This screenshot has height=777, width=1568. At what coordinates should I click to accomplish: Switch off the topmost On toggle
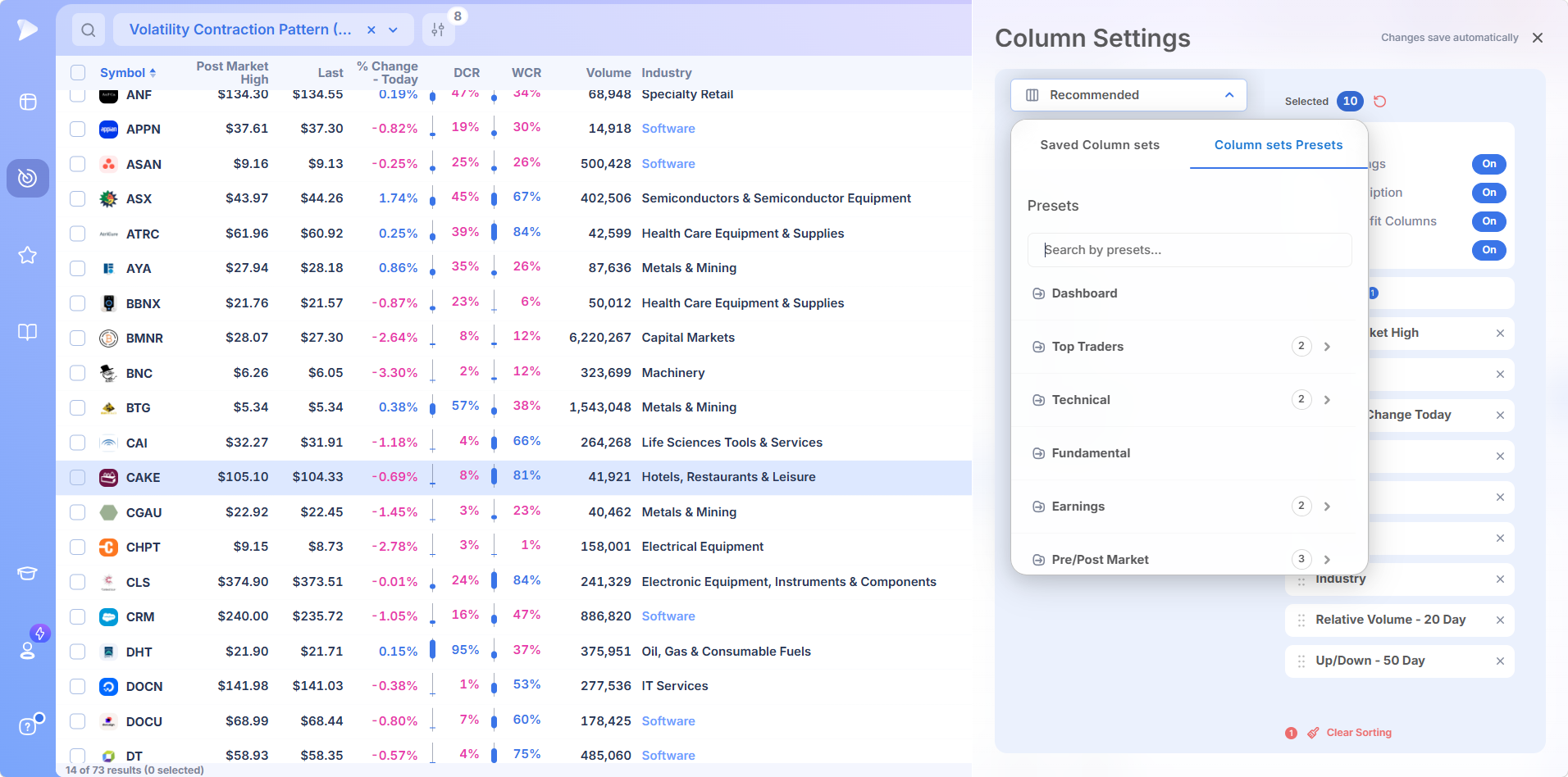[x=1489, y=164]
